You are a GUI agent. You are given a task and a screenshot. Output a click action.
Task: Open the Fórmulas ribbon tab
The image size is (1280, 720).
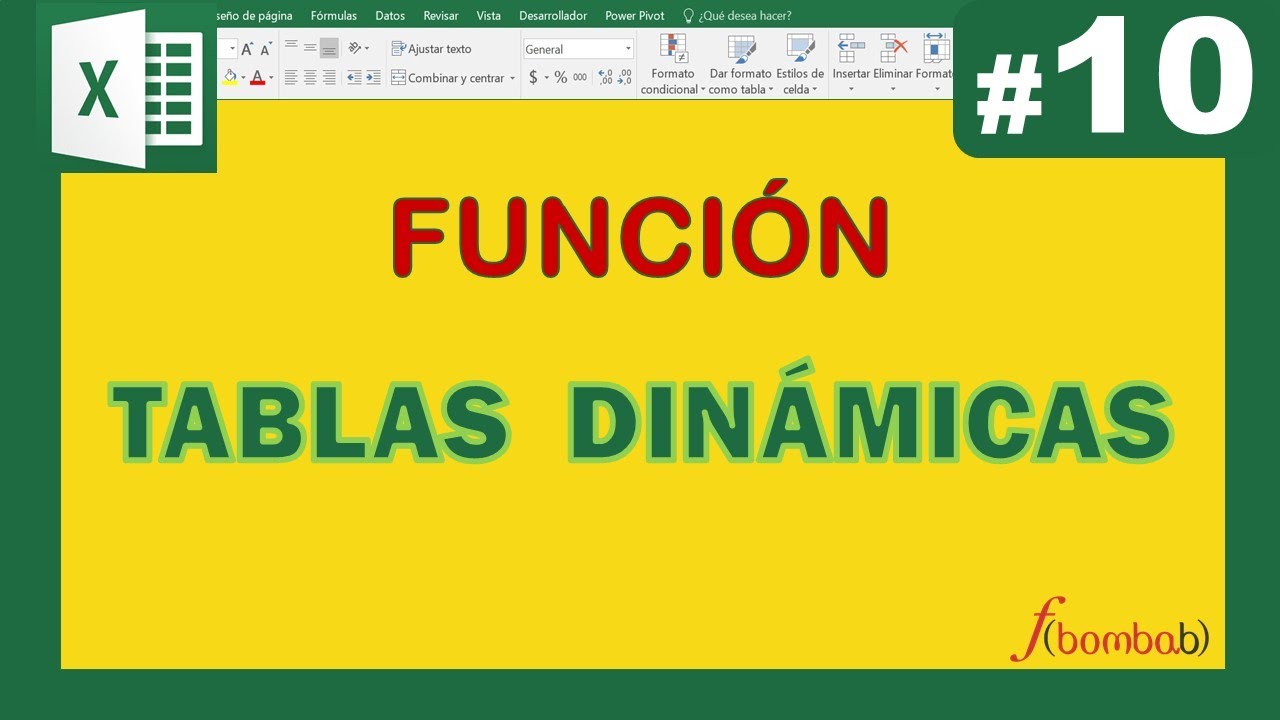[333, 16]
